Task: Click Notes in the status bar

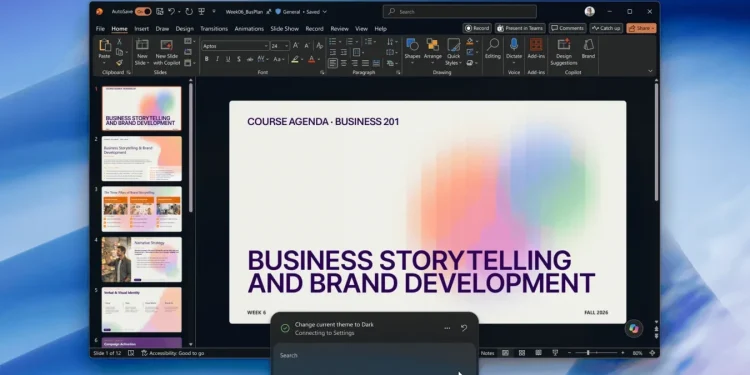Action: [487, 353]
